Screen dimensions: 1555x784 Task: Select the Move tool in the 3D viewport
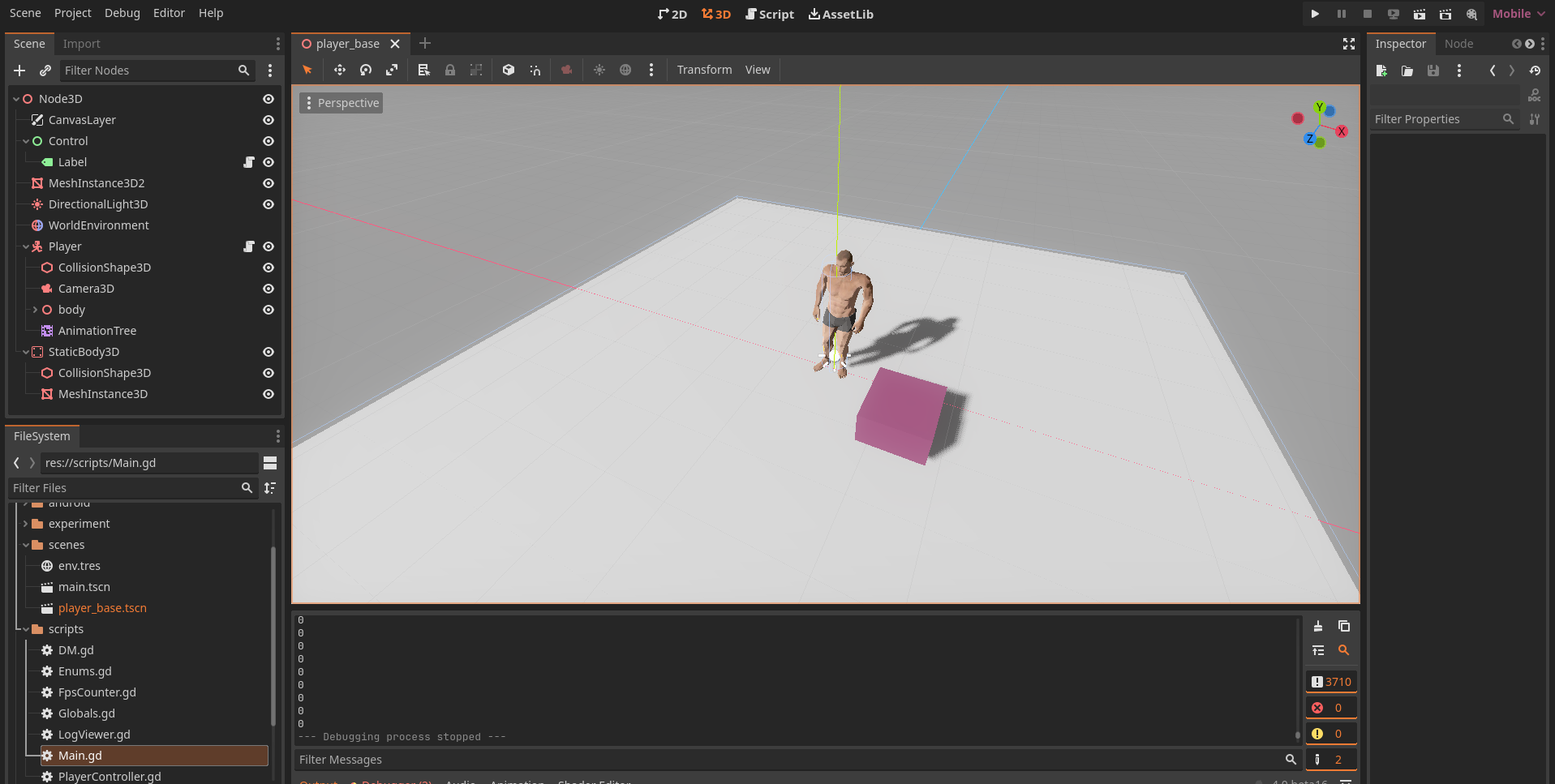click(339, 70)
